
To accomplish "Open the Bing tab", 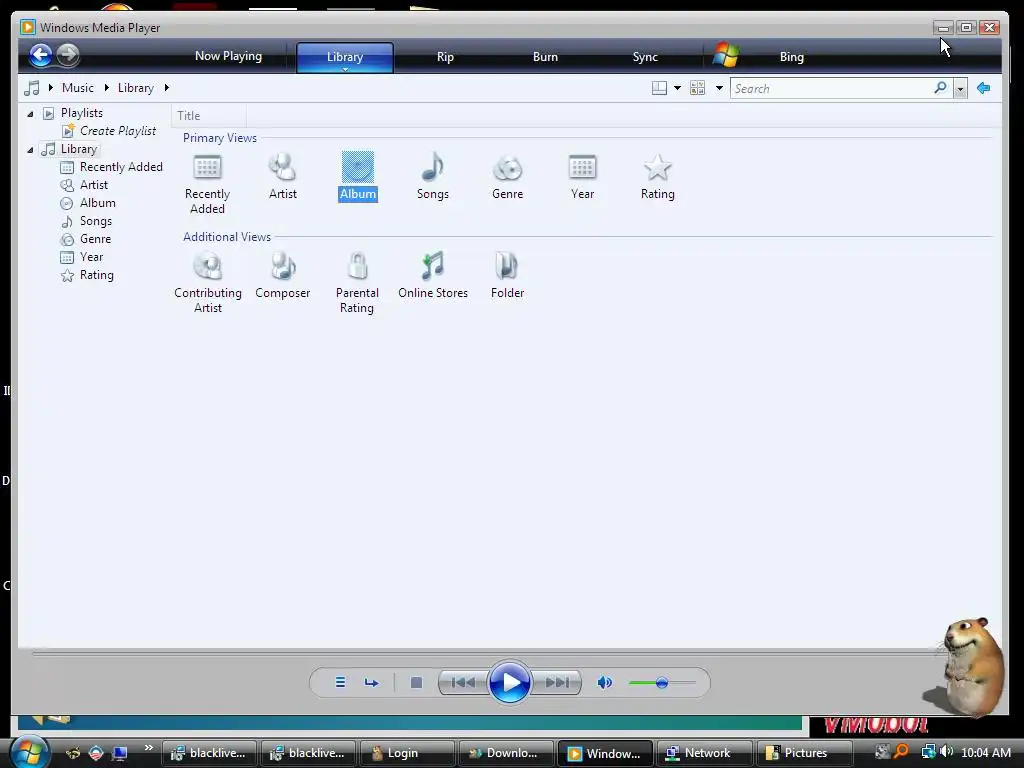I will click(792, 57).
